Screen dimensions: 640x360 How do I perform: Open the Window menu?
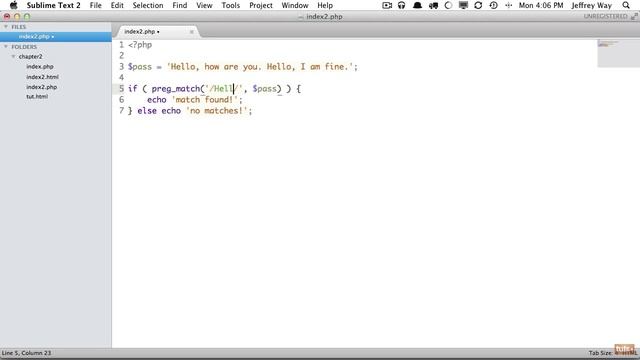click(x=295, y=5)
